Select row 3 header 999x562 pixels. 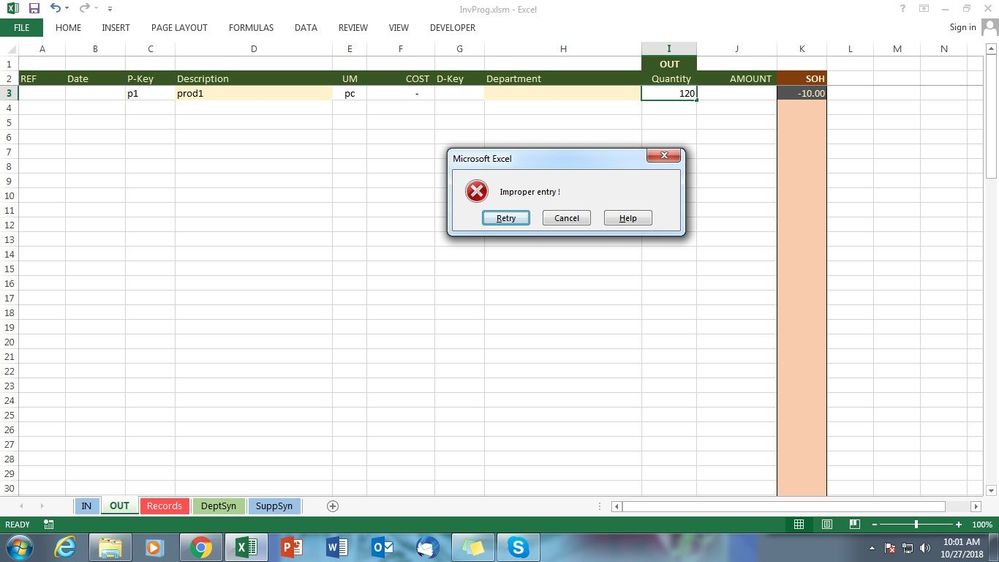(9, 93)
